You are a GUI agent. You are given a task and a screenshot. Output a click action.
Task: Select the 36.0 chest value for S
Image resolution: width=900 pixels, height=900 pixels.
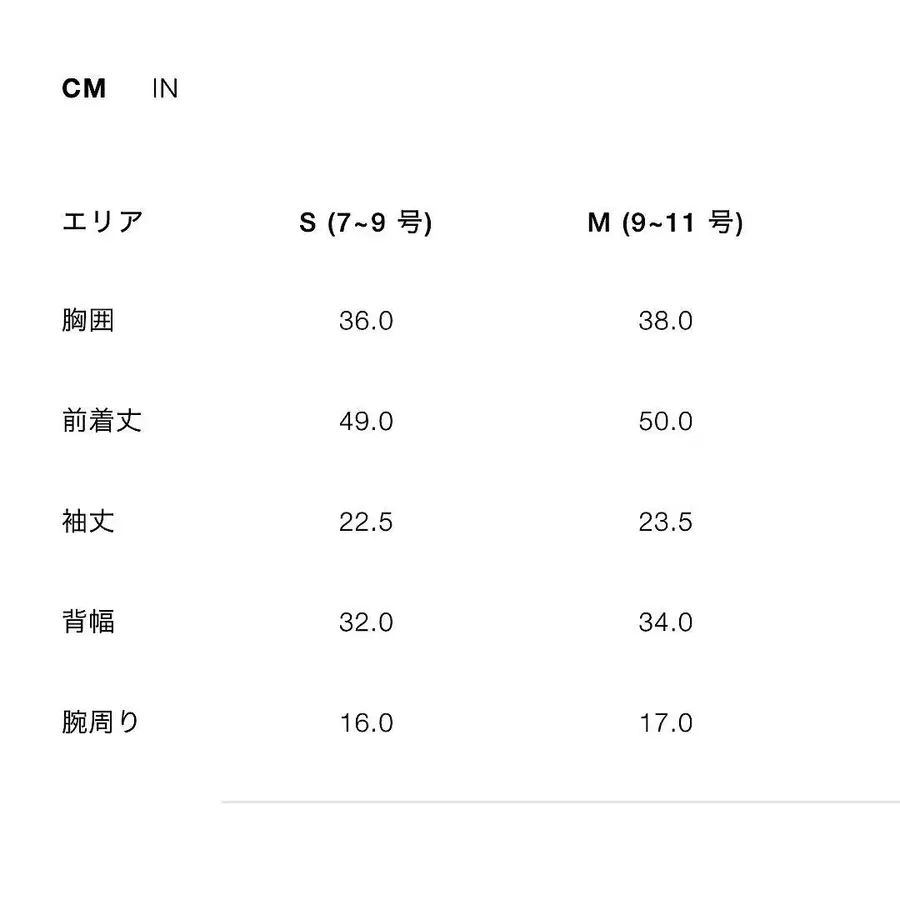366,321
